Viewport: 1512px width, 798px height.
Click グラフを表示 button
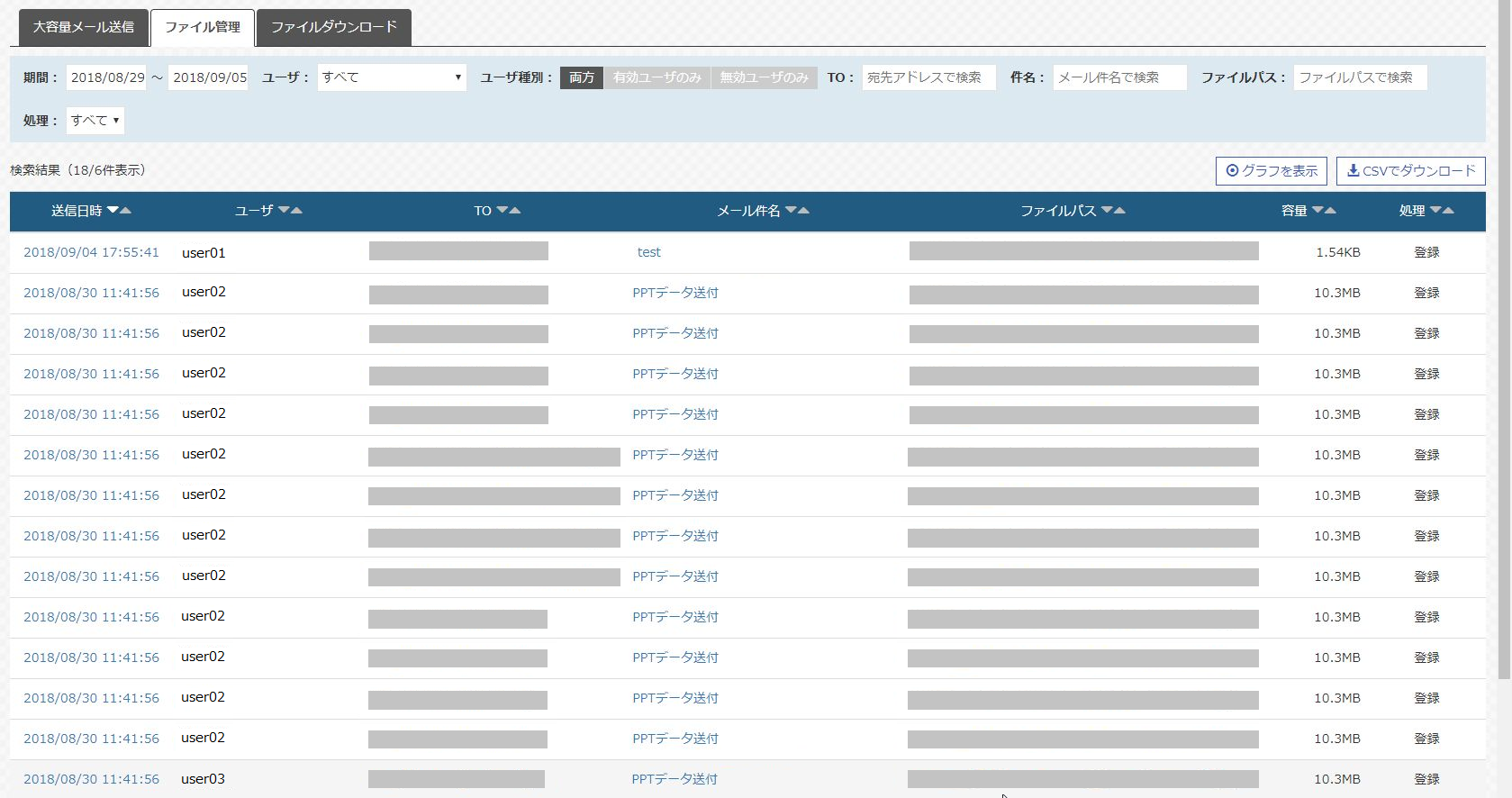[1272, 171]
